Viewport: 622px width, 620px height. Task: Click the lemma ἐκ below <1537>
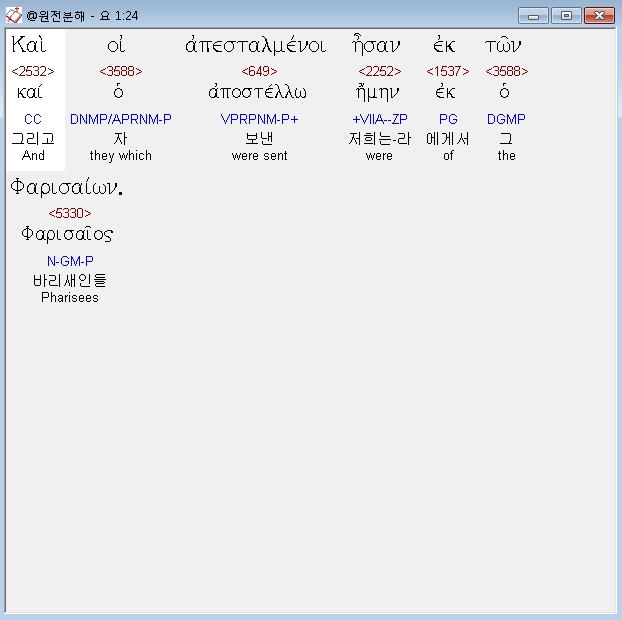[445, 92]
